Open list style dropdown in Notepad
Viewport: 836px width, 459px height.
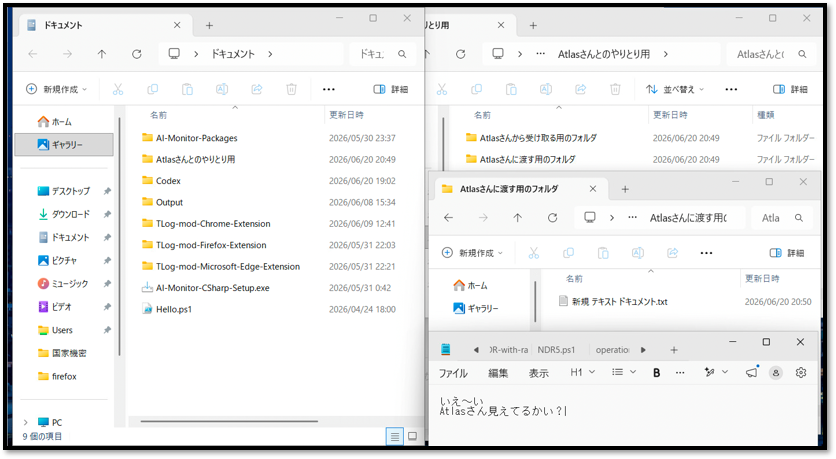[x=623, y=373]
